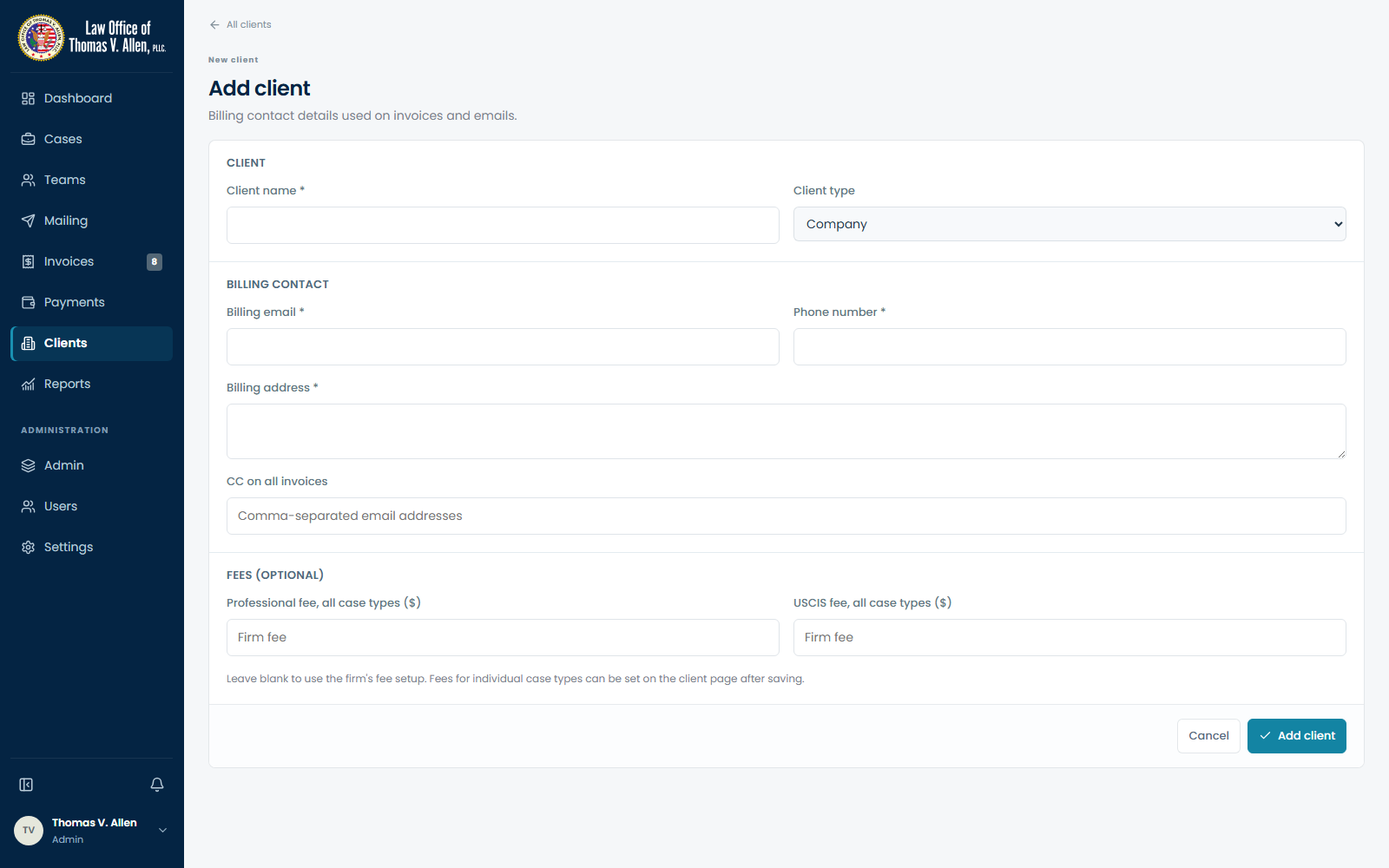Click the Invoices badge showing 8
This screenshot has width=1389, height=868.
[x=155, y=261]
